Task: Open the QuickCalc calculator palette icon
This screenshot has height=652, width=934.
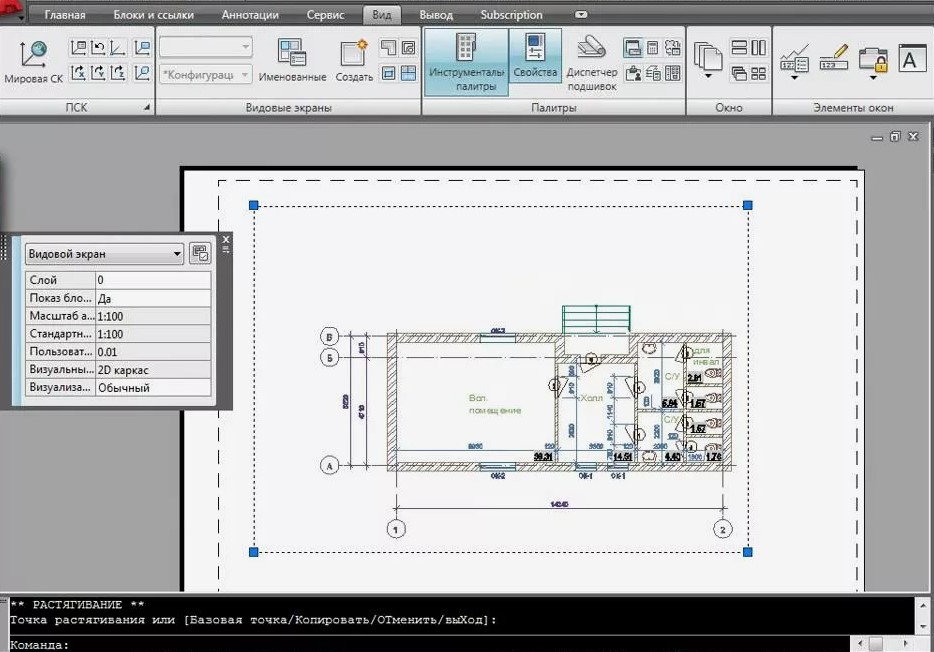Action: coord(653,48)
